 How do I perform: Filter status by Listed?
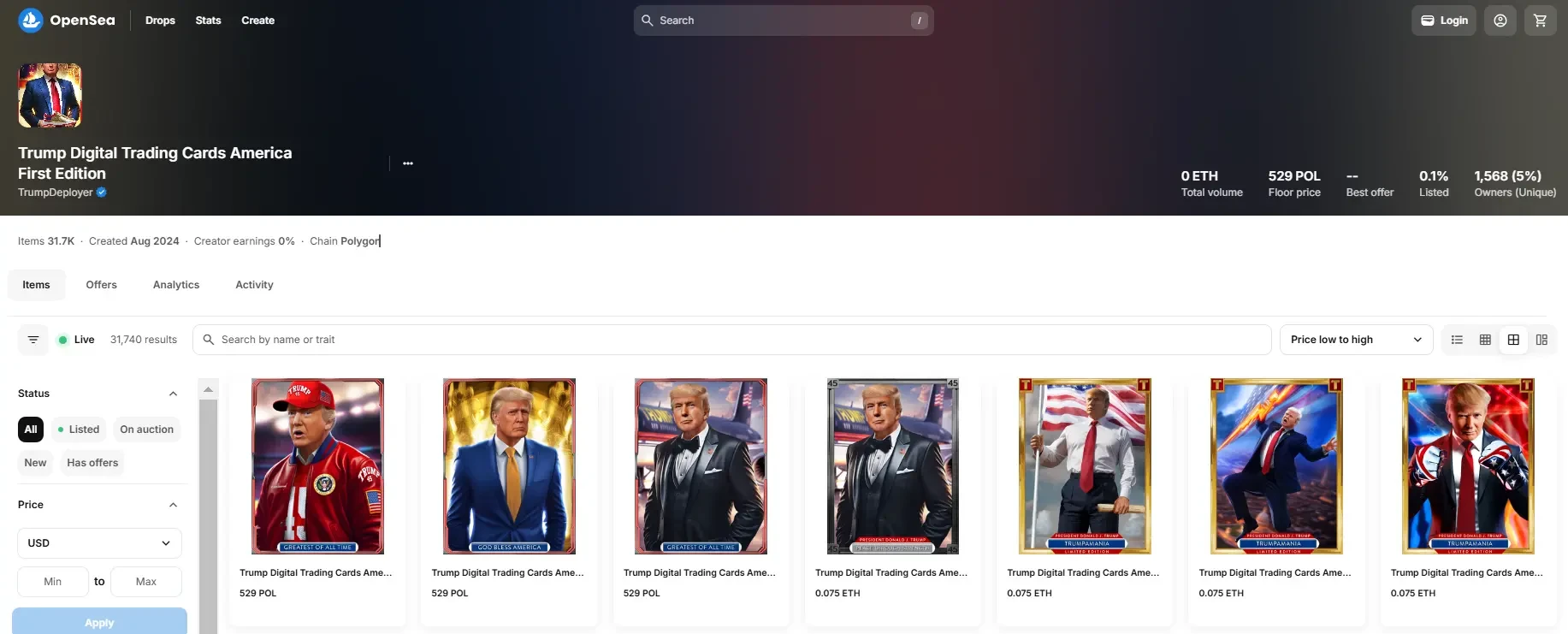(78, 430)
